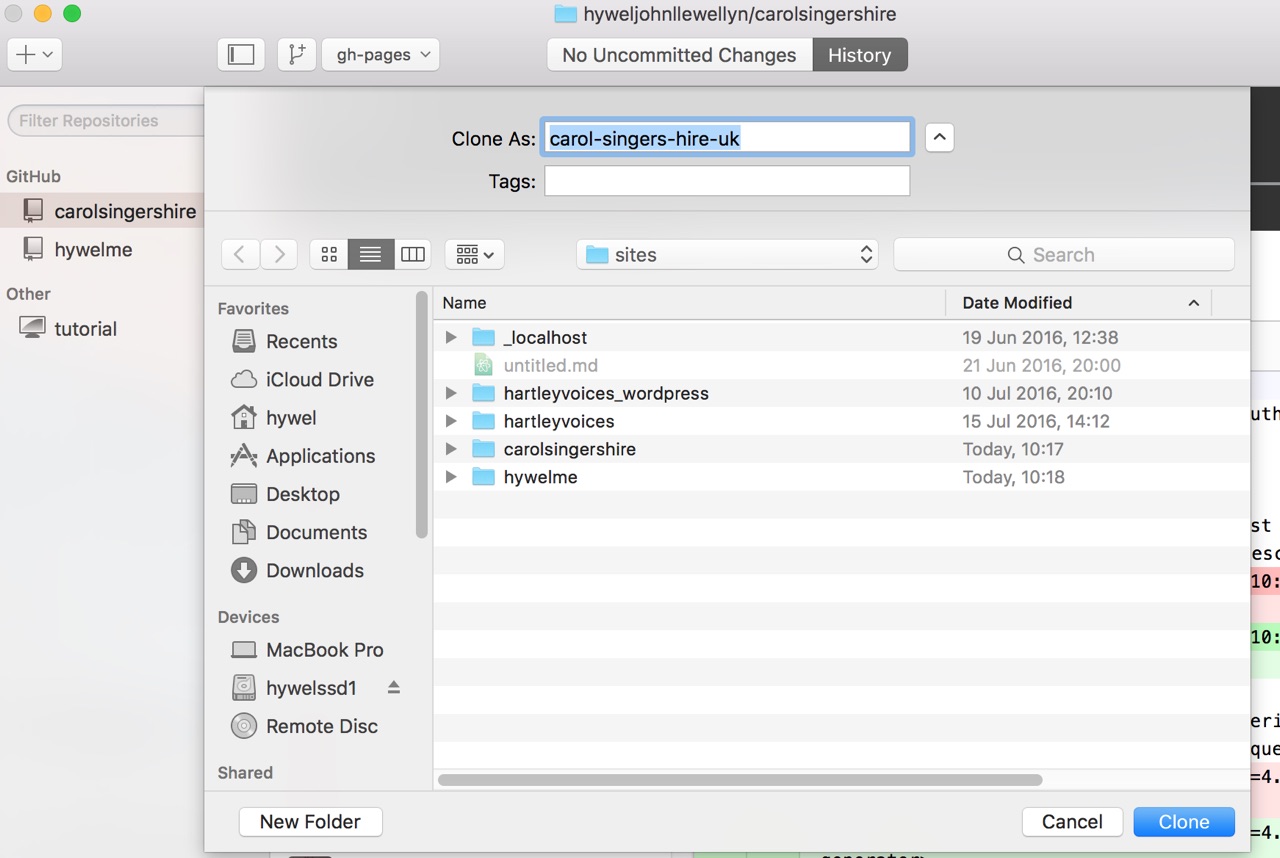Select the _localhost folder icon
1280x858 pixels.
[483, 337]
